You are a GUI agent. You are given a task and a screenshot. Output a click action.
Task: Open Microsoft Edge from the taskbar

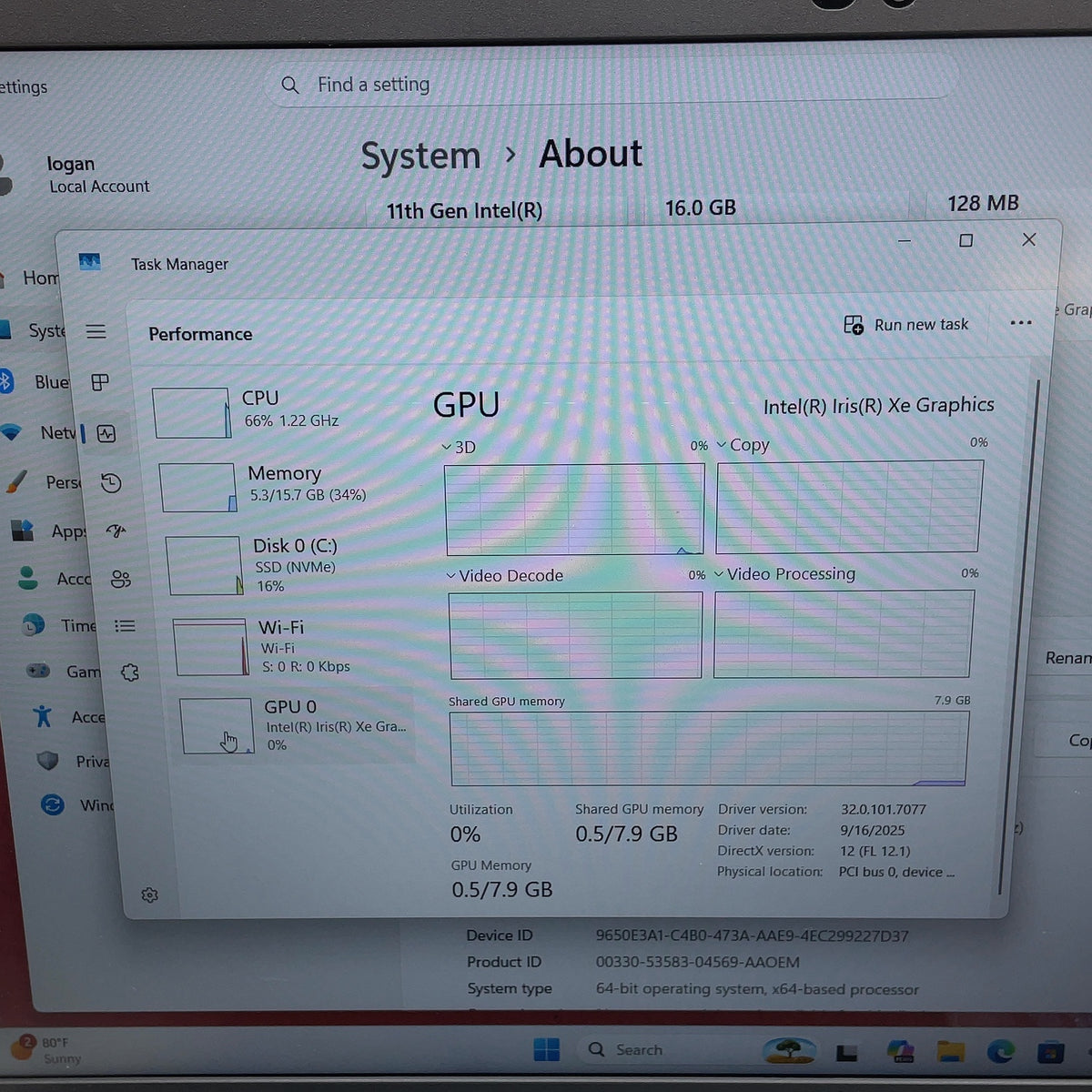point(1001,1052)
